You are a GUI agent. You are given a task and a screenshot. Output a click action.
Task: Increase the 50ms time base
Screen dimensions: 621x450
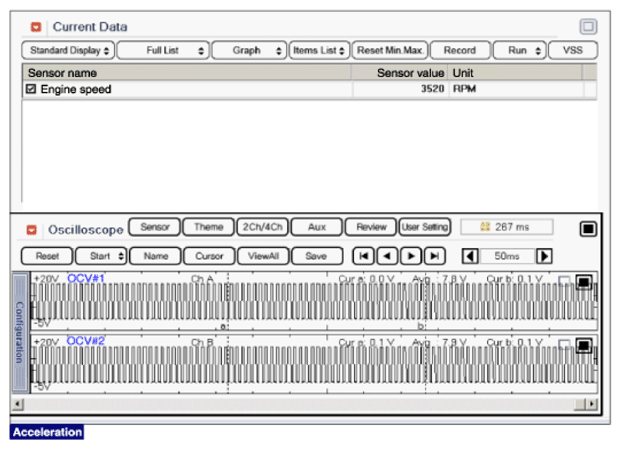(x=544, y=256)
